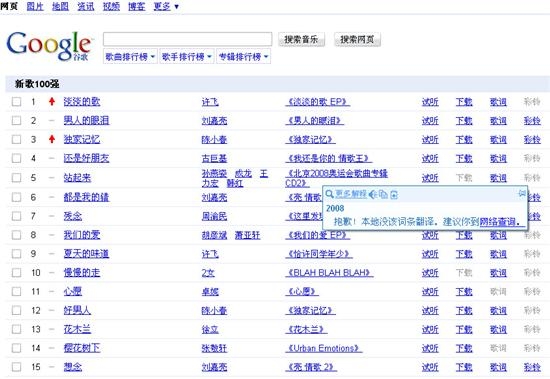Viewport: 550px width, 379px height.
Task: Click the red up arrow beside 独家记忆 song
Action: (52, 139)
